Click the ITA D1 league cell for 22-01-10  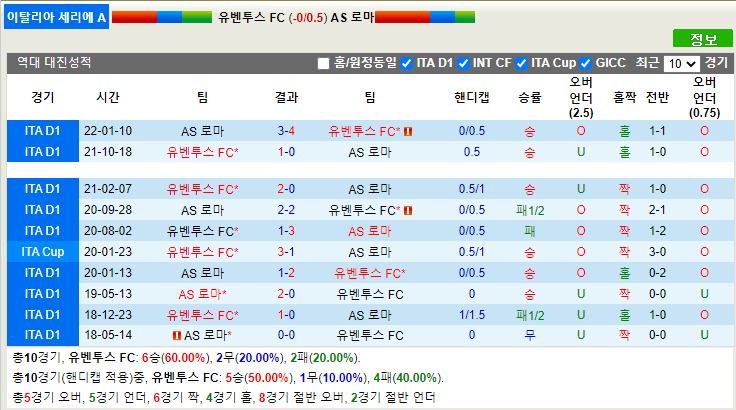43,131
